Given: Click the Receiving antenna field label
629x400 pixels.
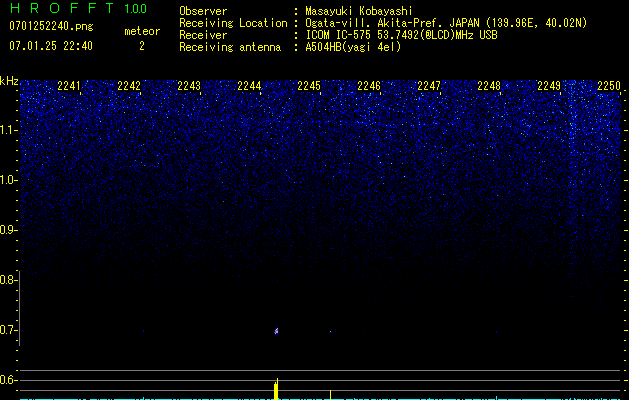Looking at the screenshot, I should (230, 47).
